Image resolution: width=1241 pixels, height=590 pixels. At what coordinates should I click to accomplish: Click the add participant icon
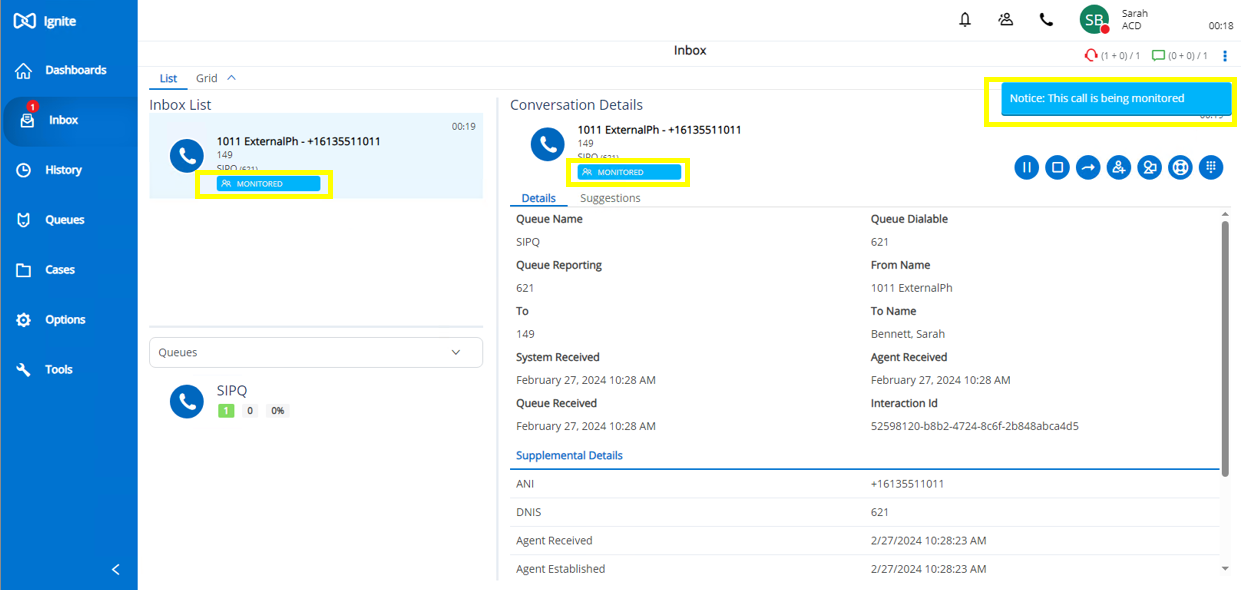(1119, 167)
